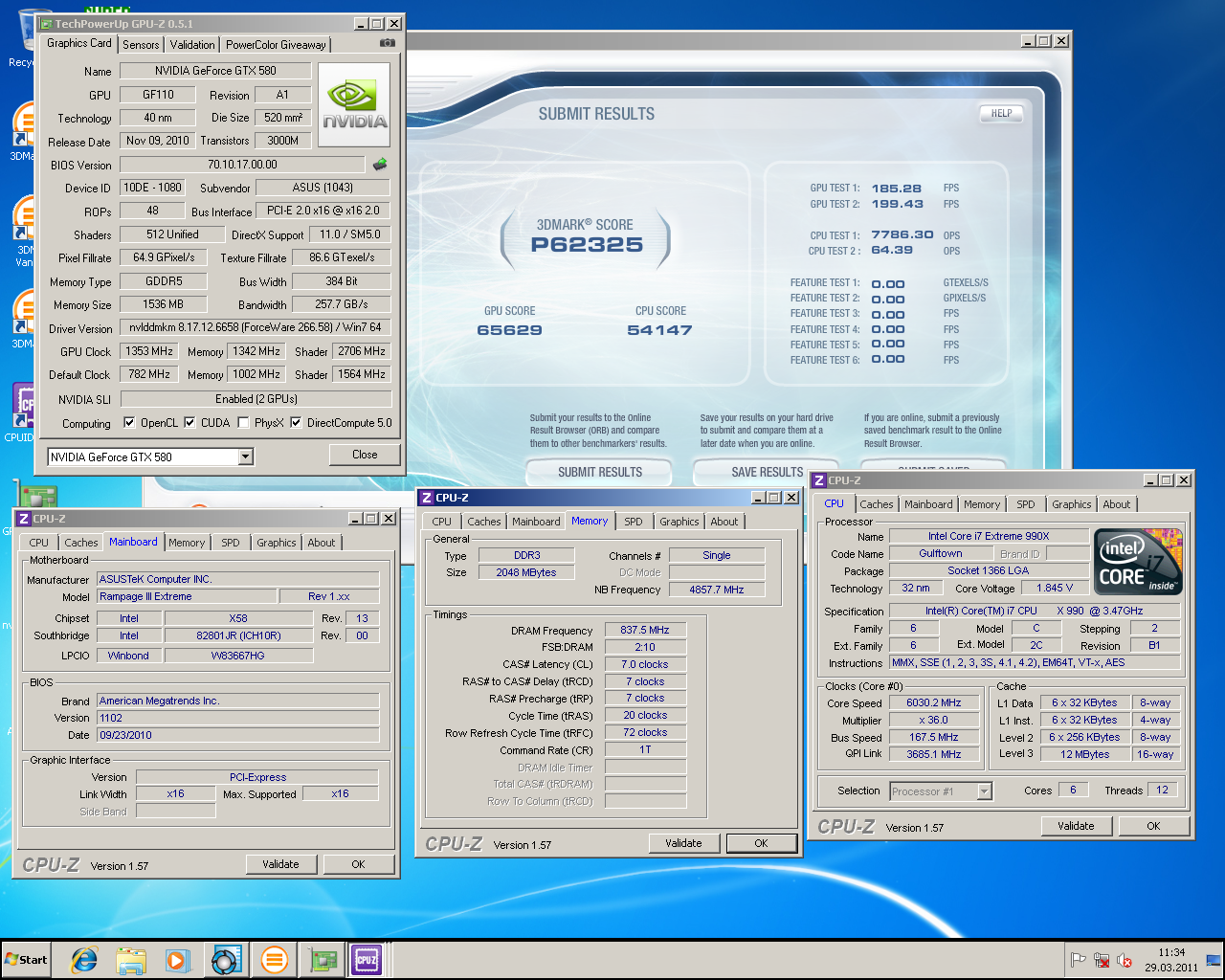Click the GPU score value 65629

click(x=509, y=330)
